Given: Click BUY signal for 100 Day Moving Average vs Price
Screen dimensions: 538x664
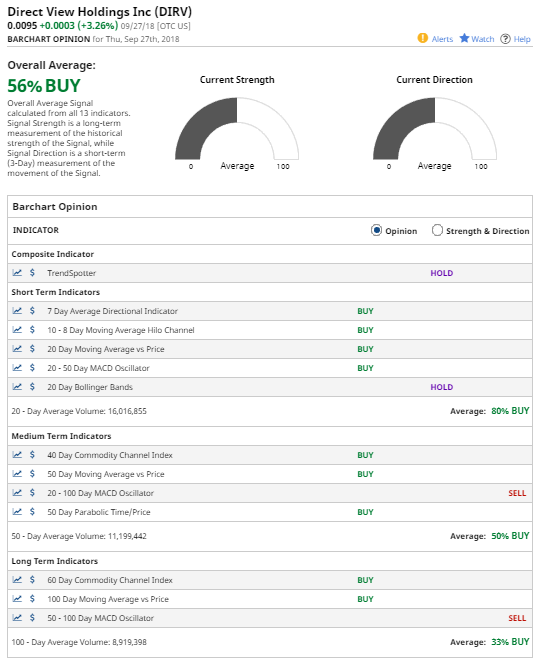Looking at the screenshot, I should 365,599.
